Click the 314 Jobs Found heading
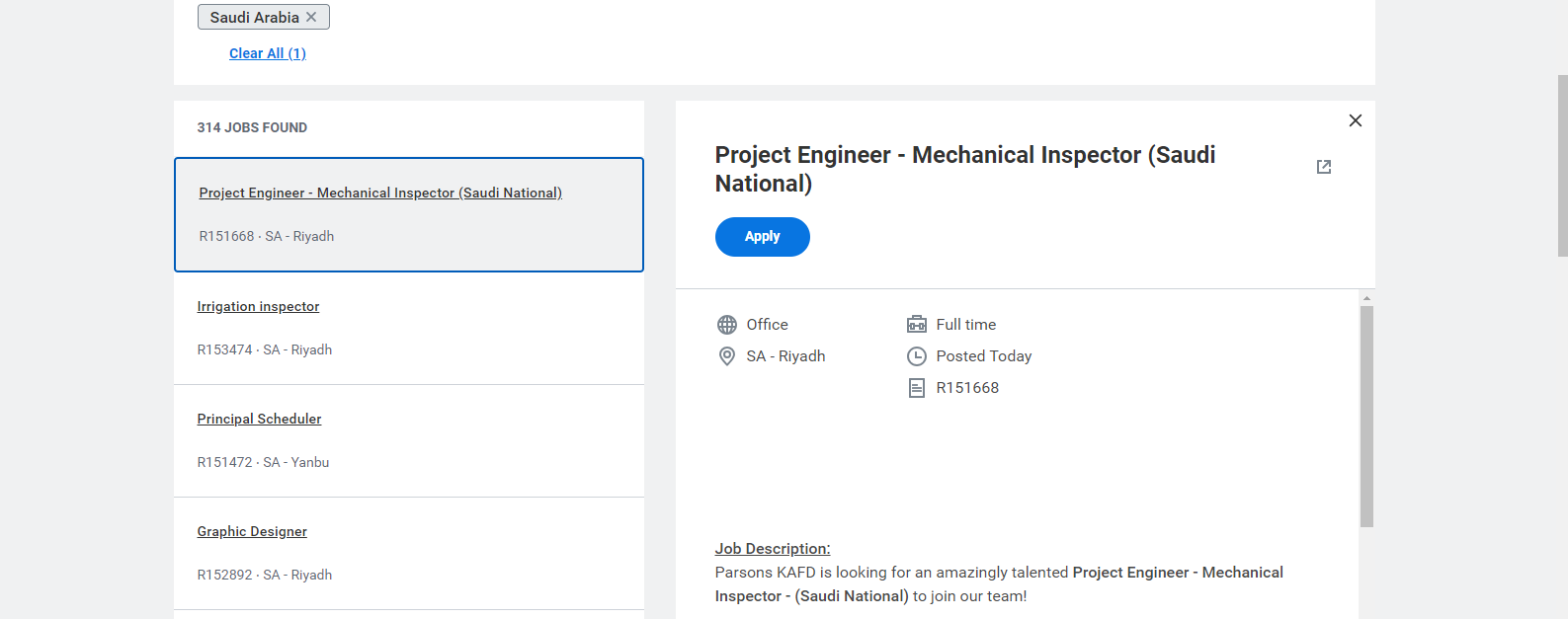1568x619 pixels. point(252,127)
